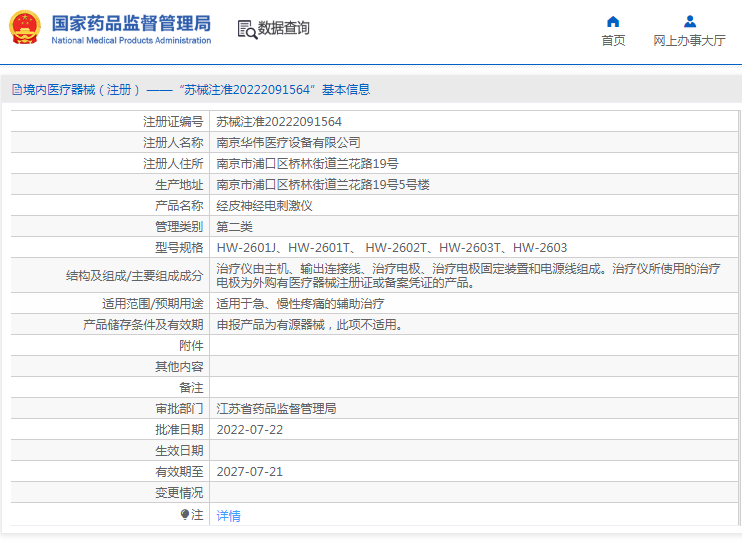Click the approval date 2022-07-22
The height and width of the screenshot is (541, 742).
[250, 429]
